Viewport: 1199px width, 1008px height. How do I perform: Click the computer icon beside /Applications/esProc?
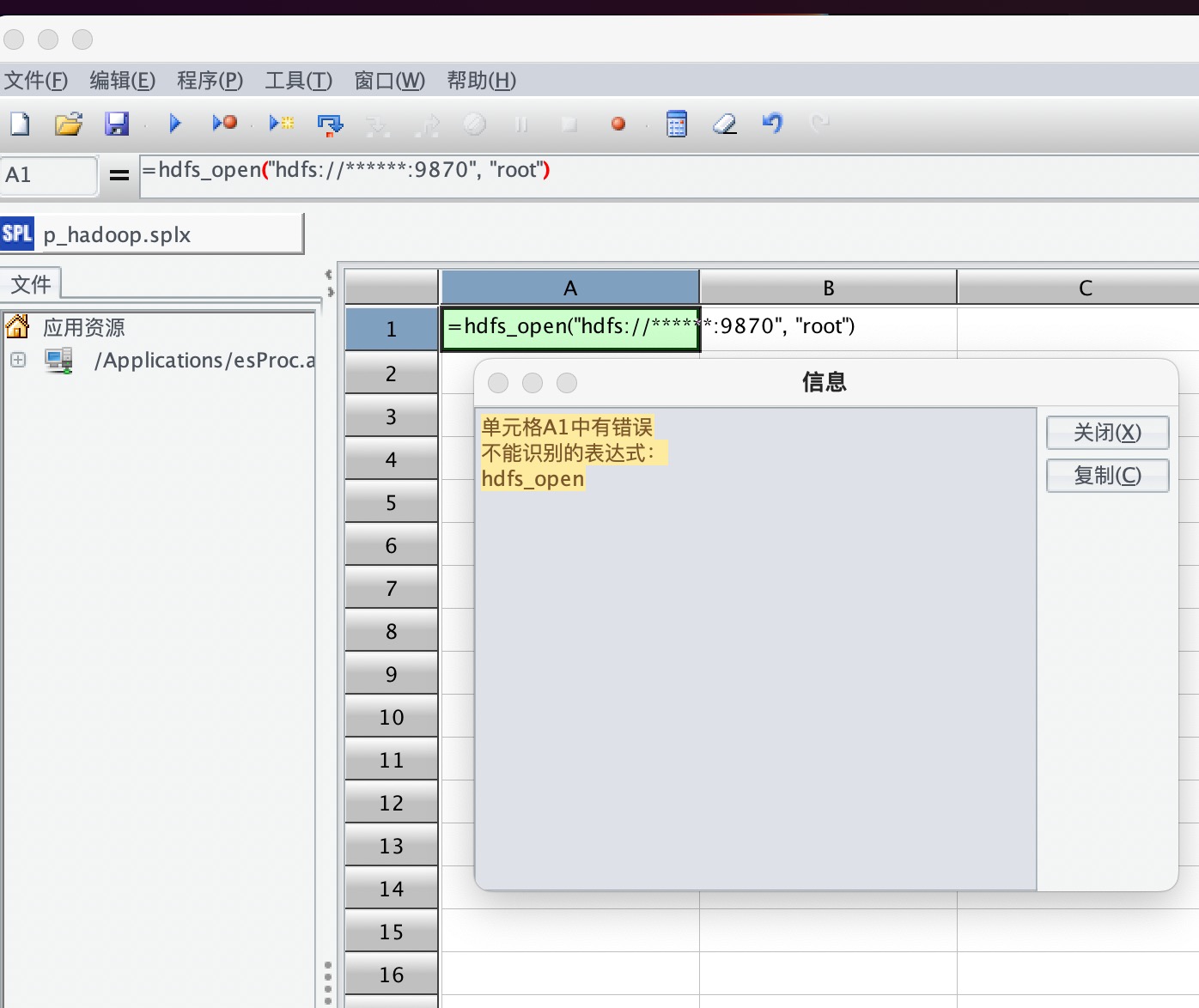pyautogui.click(x=59, y=361)
